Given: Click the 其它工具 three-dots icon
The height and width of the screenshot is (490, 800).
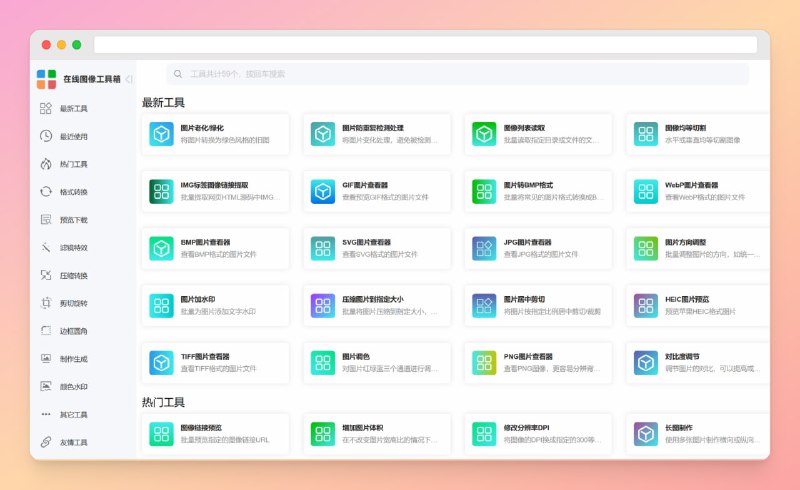Looking at the screenshot, I should 46,414.
